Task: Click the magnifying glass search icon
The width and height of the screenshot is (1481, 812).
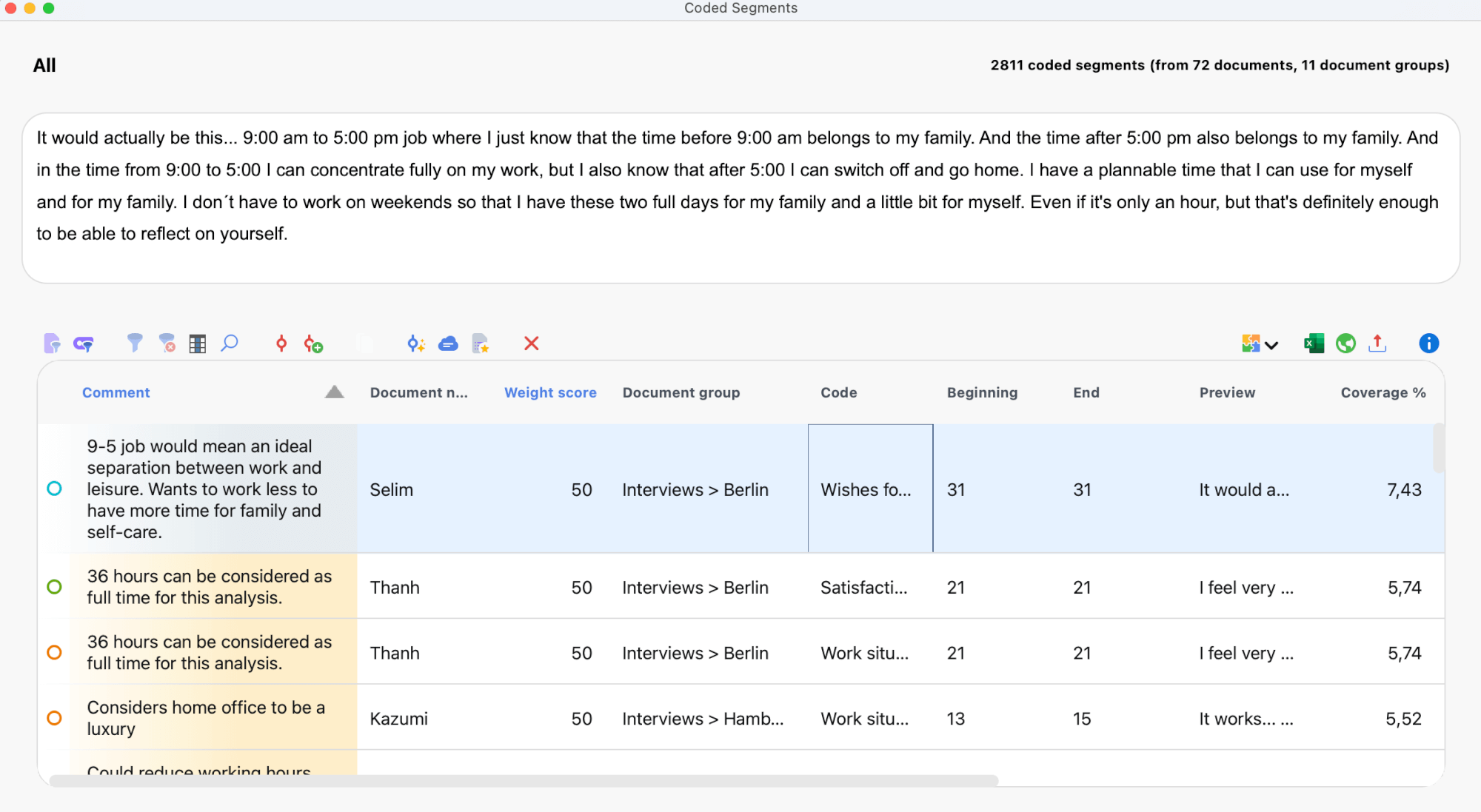Action: coord(230,343)
